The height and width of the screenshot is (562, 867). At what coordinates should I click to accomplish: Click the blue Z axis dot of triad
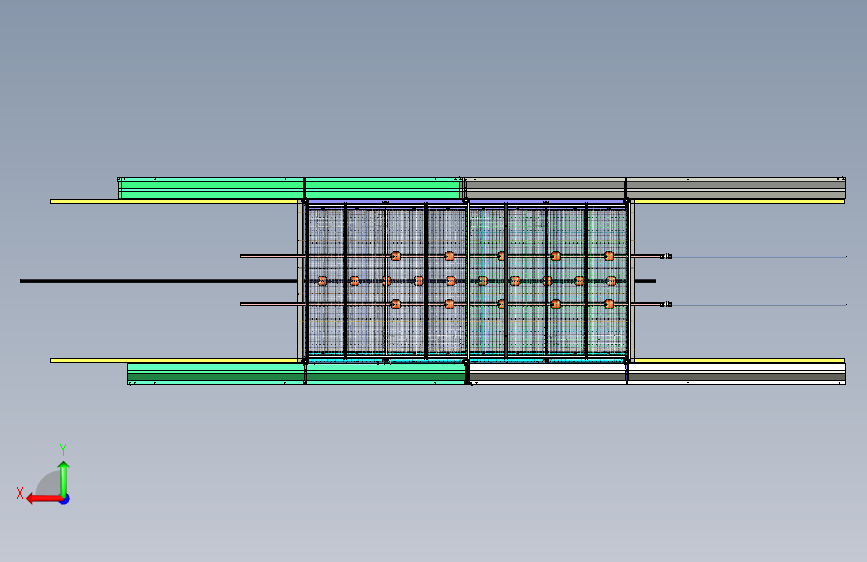(65, 499)
